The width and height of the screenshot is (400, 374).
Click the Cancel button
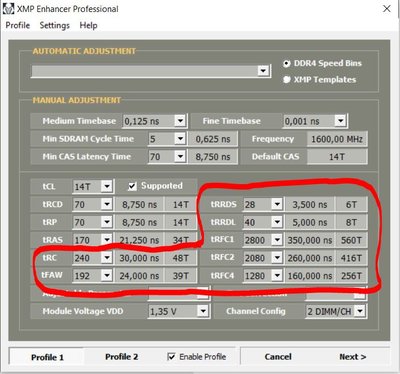coord(278,357)
